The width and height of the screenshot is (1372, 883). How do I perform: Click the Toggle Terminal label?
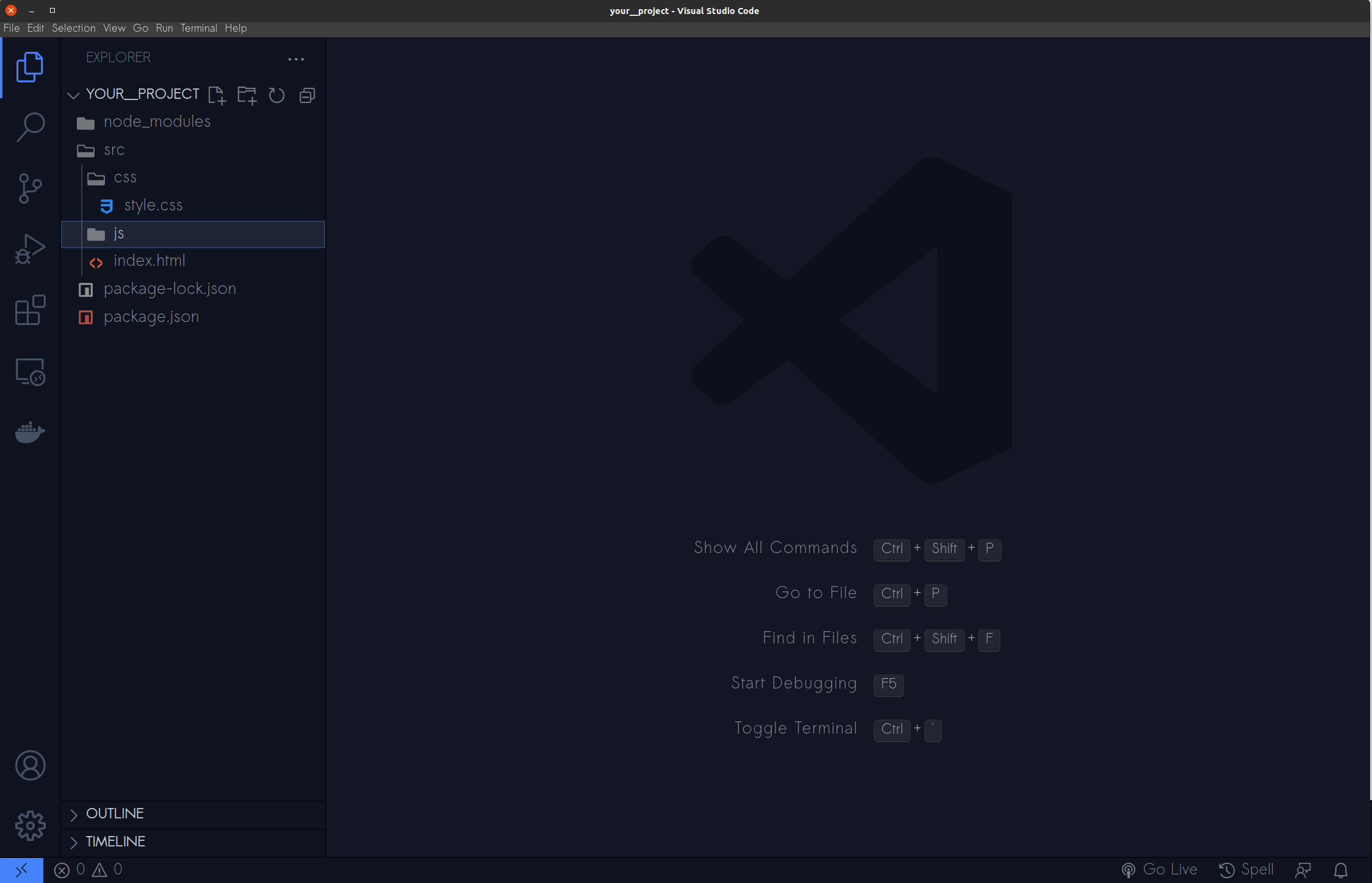(796, 728)
